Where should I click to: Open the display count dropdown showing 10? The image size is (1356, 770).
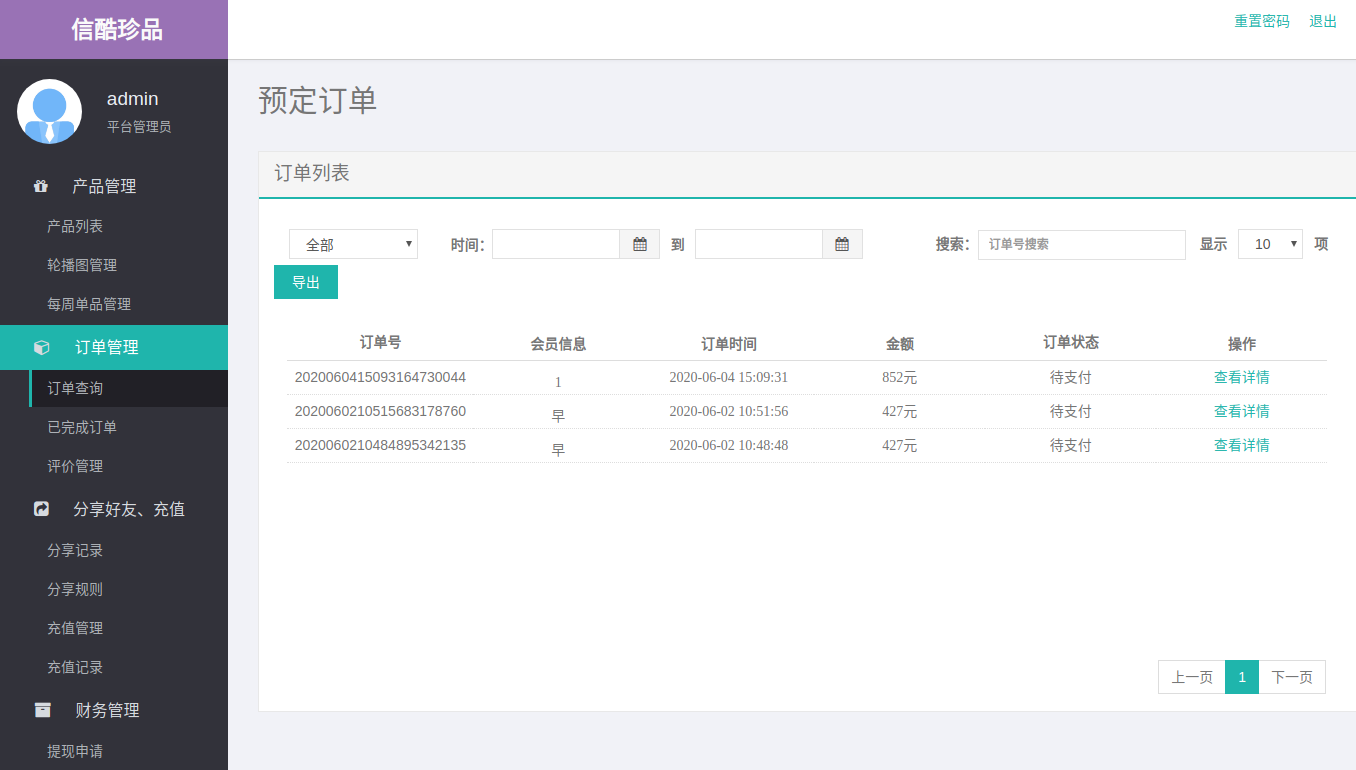coord(1269,244)
